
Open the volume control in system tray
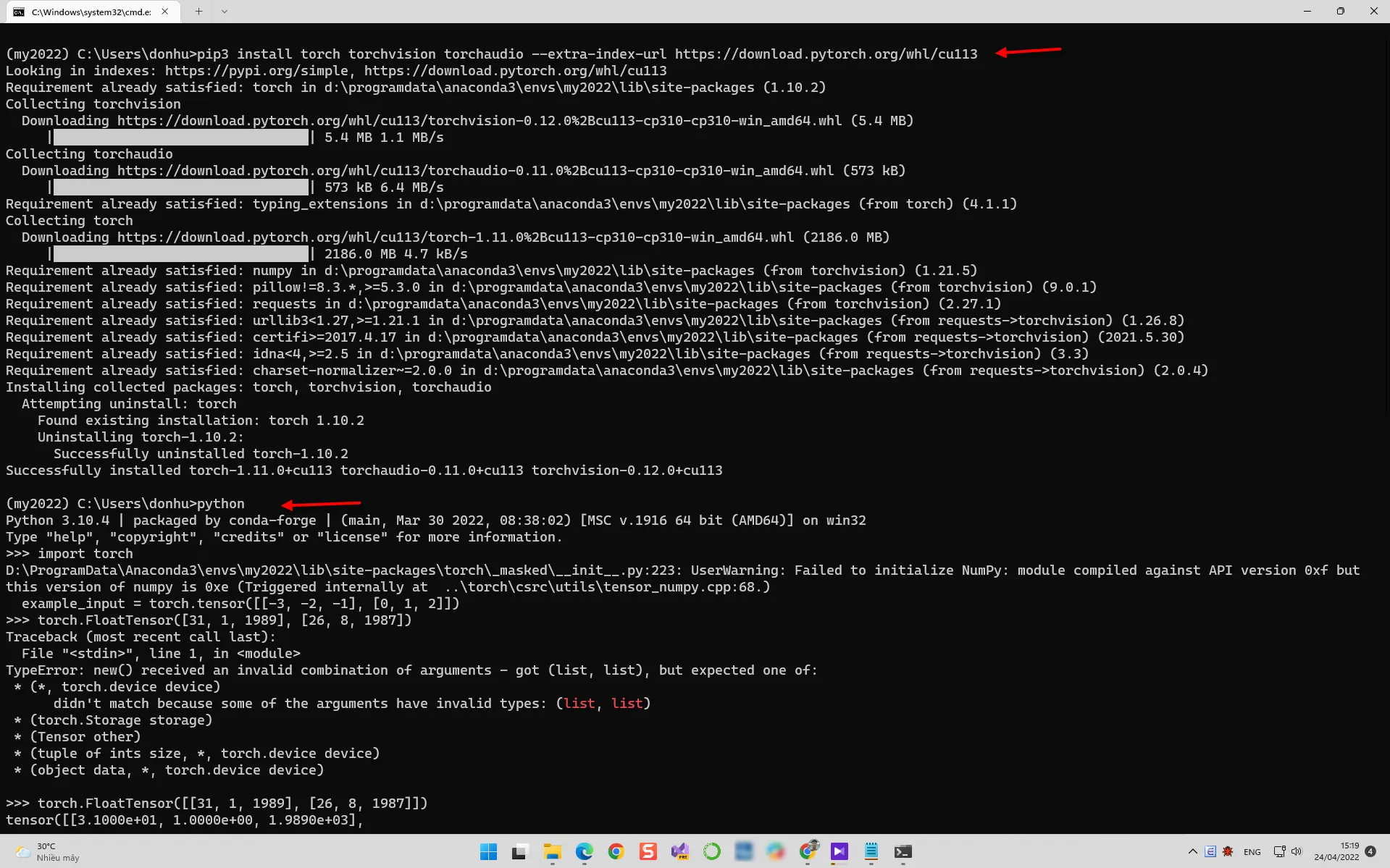1297,851
